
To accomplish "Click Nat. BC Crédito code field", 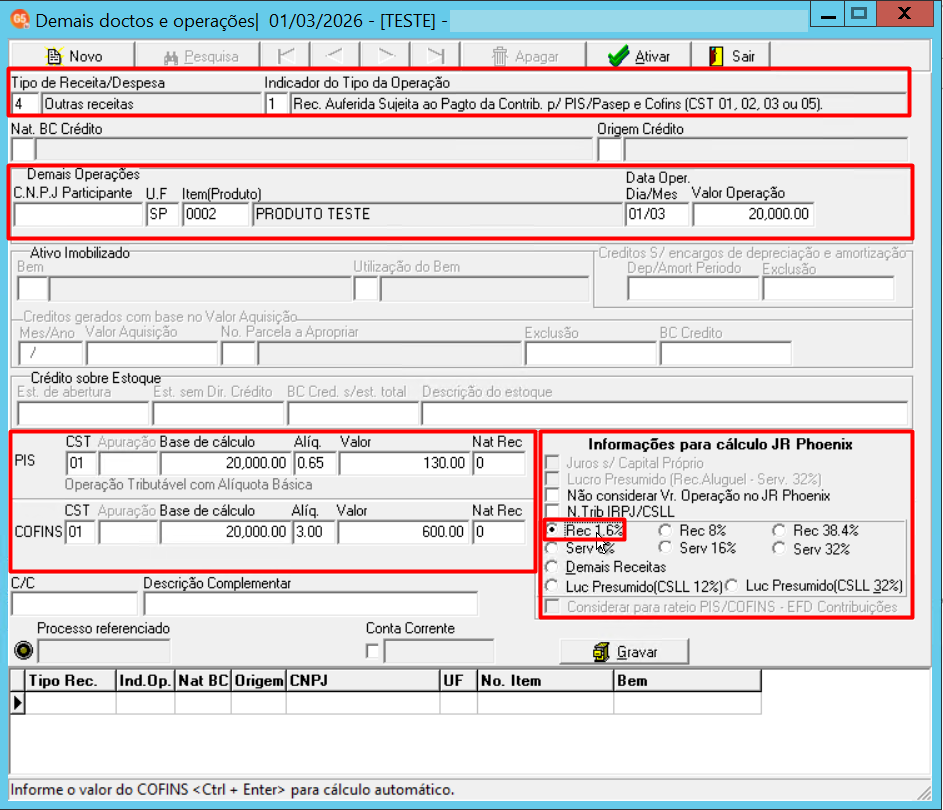I will pyautogui.click(x=23, y=149).
